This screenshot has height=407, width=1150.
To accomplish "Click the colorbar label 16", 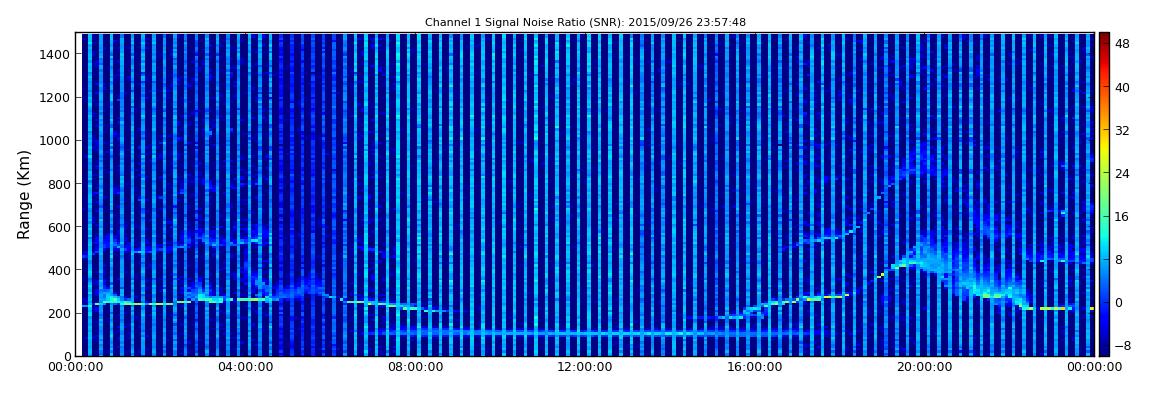I will point(1122,217).
